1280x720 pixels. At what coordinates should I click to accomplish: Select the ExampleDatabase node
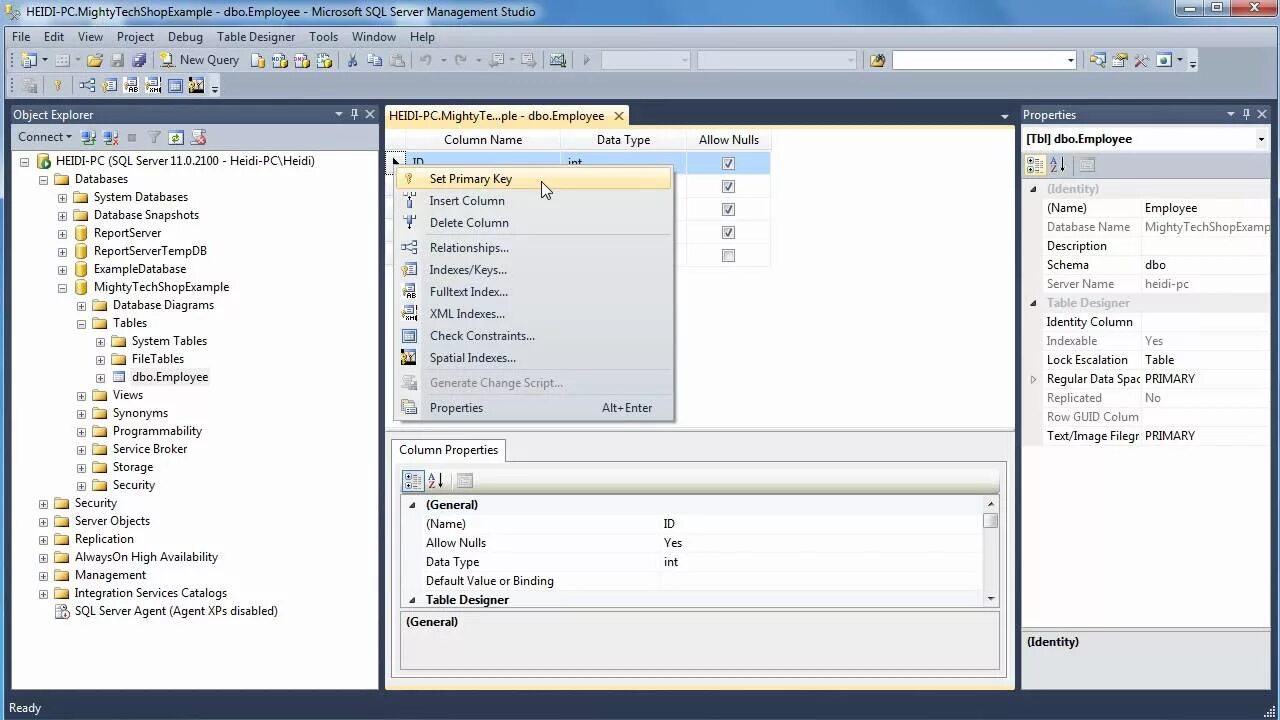[x=139, y=269]
